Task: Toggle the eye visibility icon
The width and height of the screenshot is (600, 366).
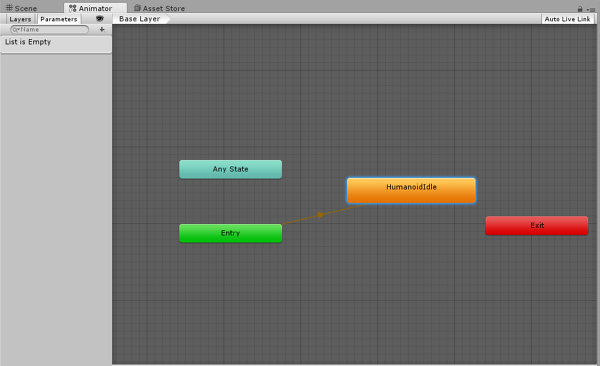Action: [99, 19]
